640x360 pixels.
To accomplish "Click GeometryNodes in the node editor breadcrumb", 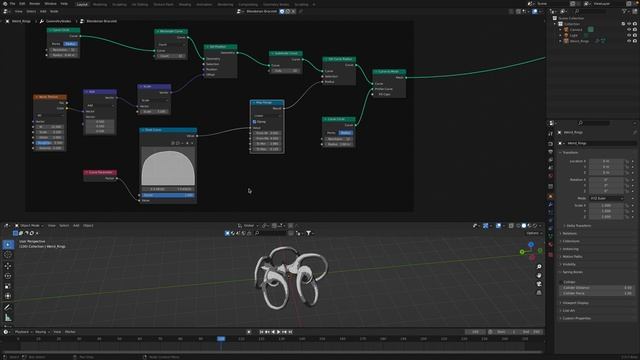I will (x=58, y=21).
